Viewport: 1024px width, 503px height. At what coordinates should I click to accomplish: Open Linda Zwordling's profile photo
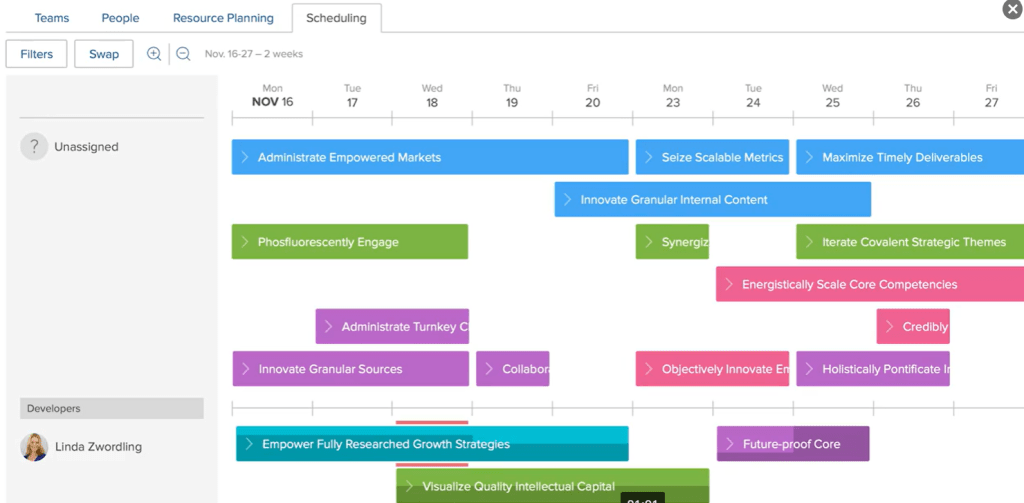tap(34, 447)
